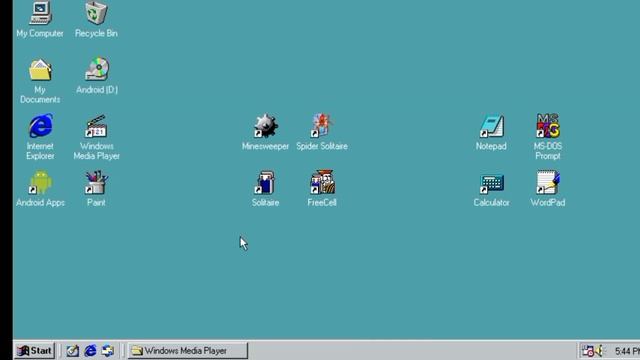Screen dimensions: 640x360
Task: Select the Spider Solitaire shortcut icon
Action: coord(322,126)
